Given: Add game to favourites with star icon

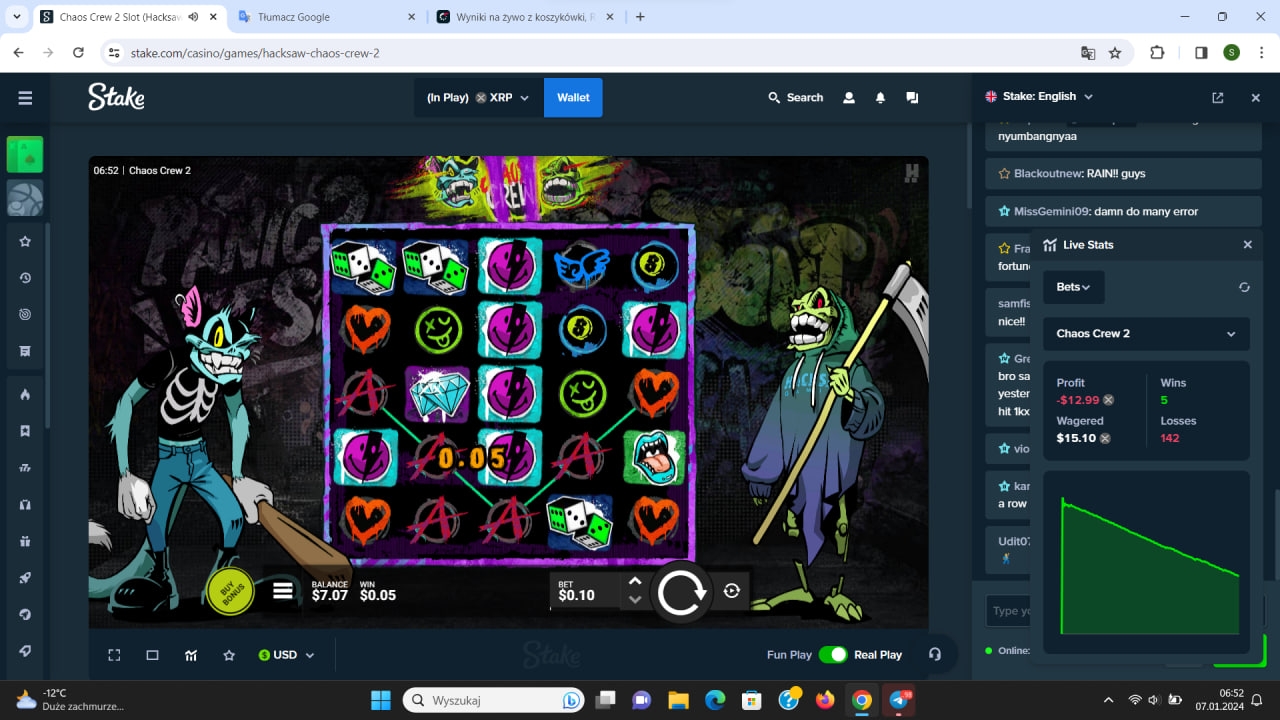Looking at the screenshot, I should coord(229,655).
